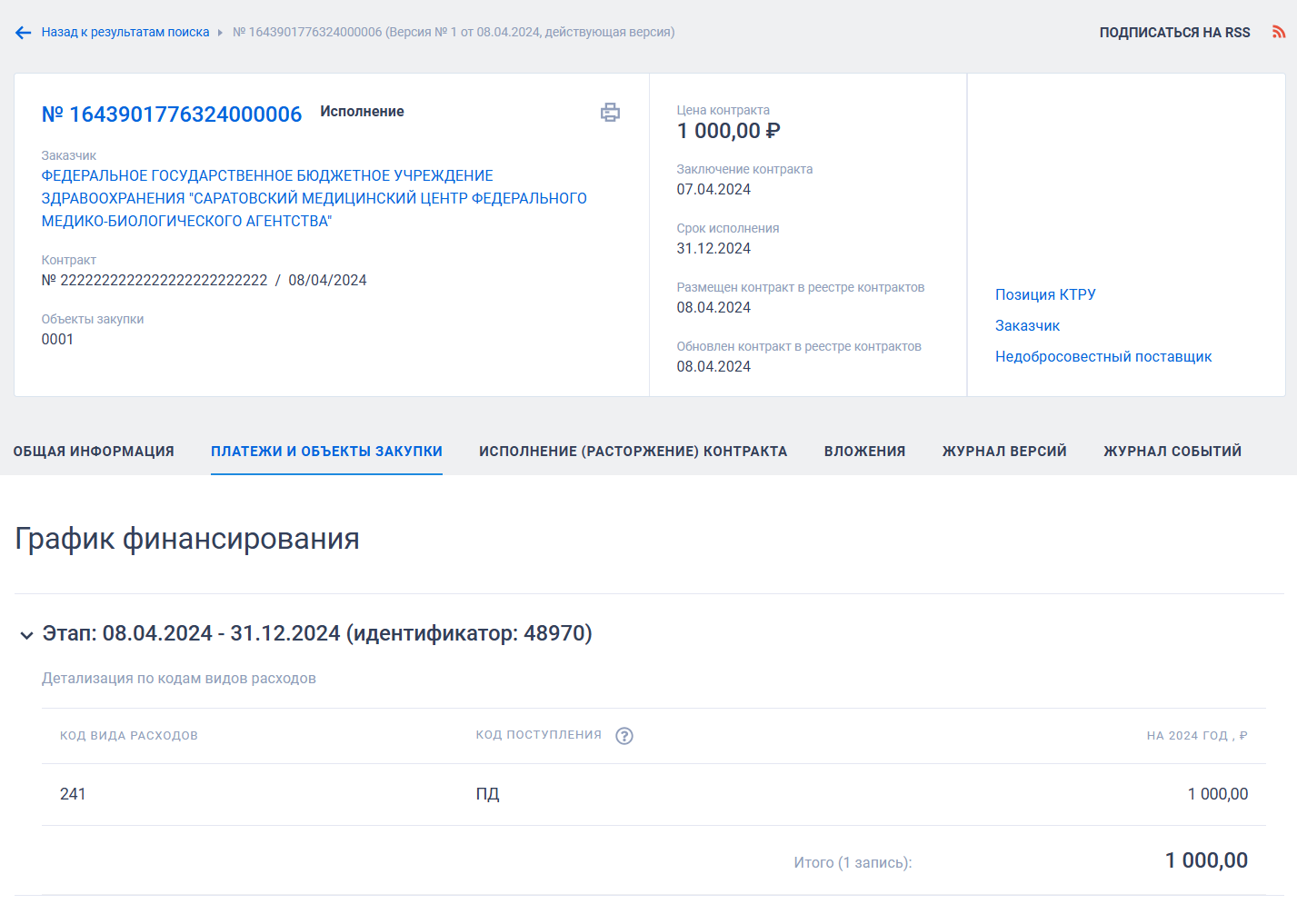This screenshot has width=1297, height=924.
Task: Click the conclusion date 07.04.2024
Action: [x=713, y=189]
